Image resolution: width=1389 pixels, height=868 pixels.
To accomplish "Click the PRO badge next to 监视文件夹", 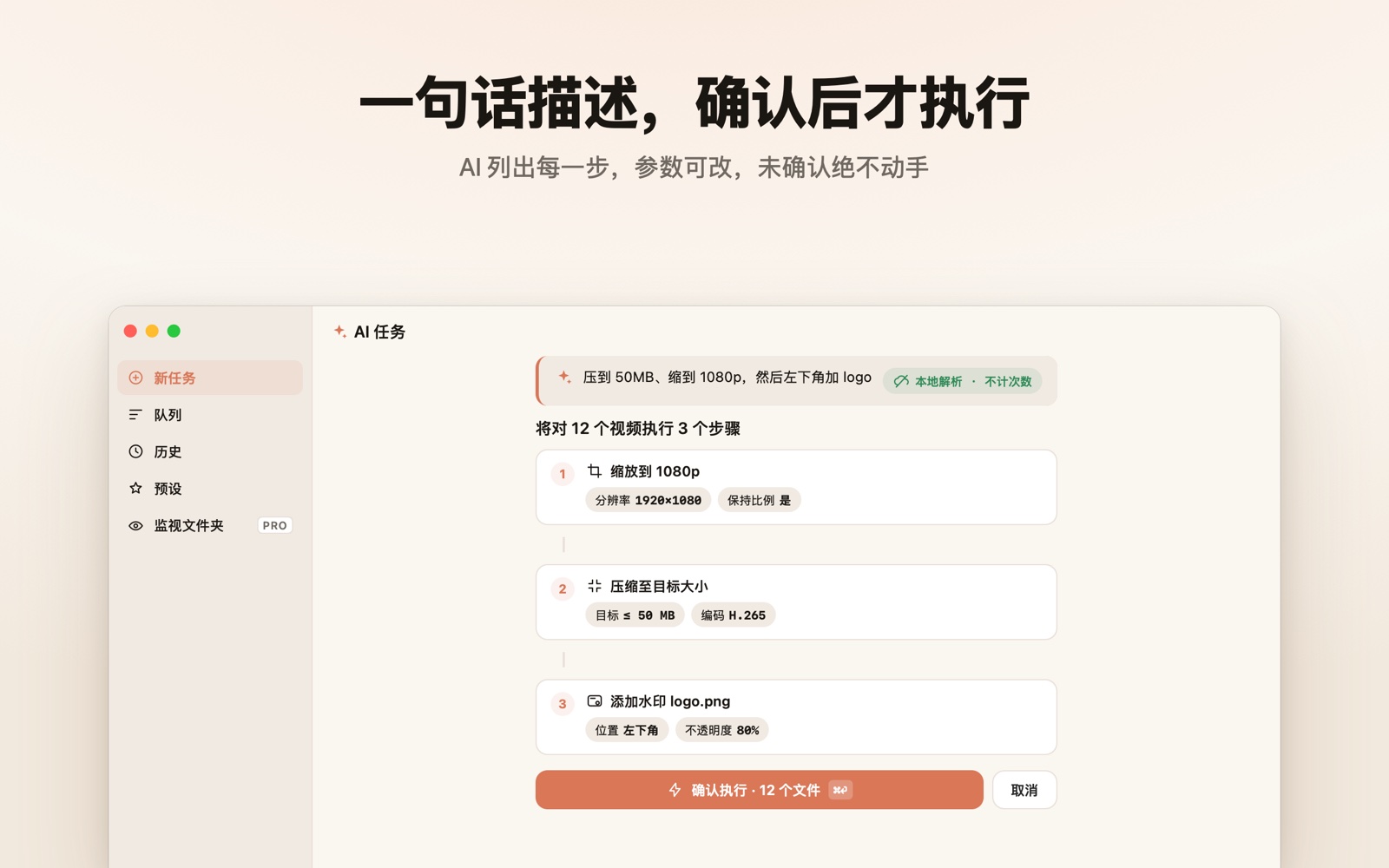I will tap(274, 525).
